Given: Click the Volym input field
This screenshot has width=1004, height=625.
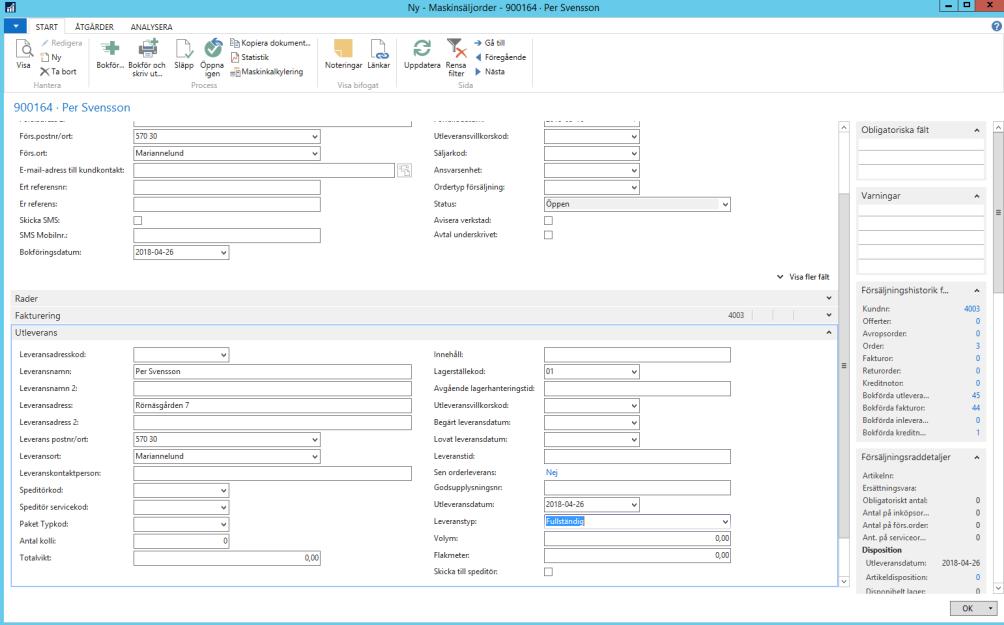Looking at the screenshot, I should [x=637, y=539].
